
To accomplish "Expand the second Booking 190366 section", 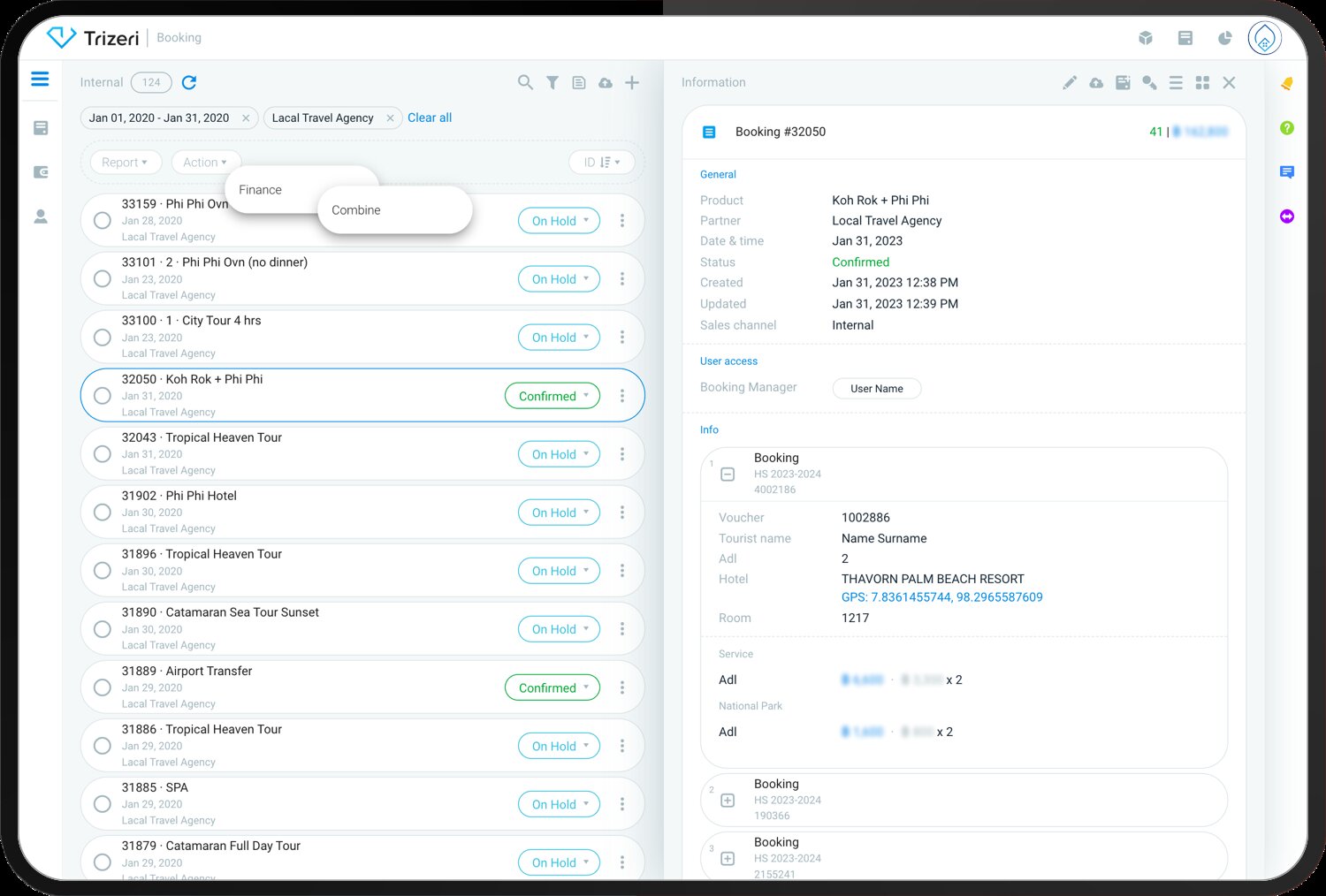I will (728, 801).
